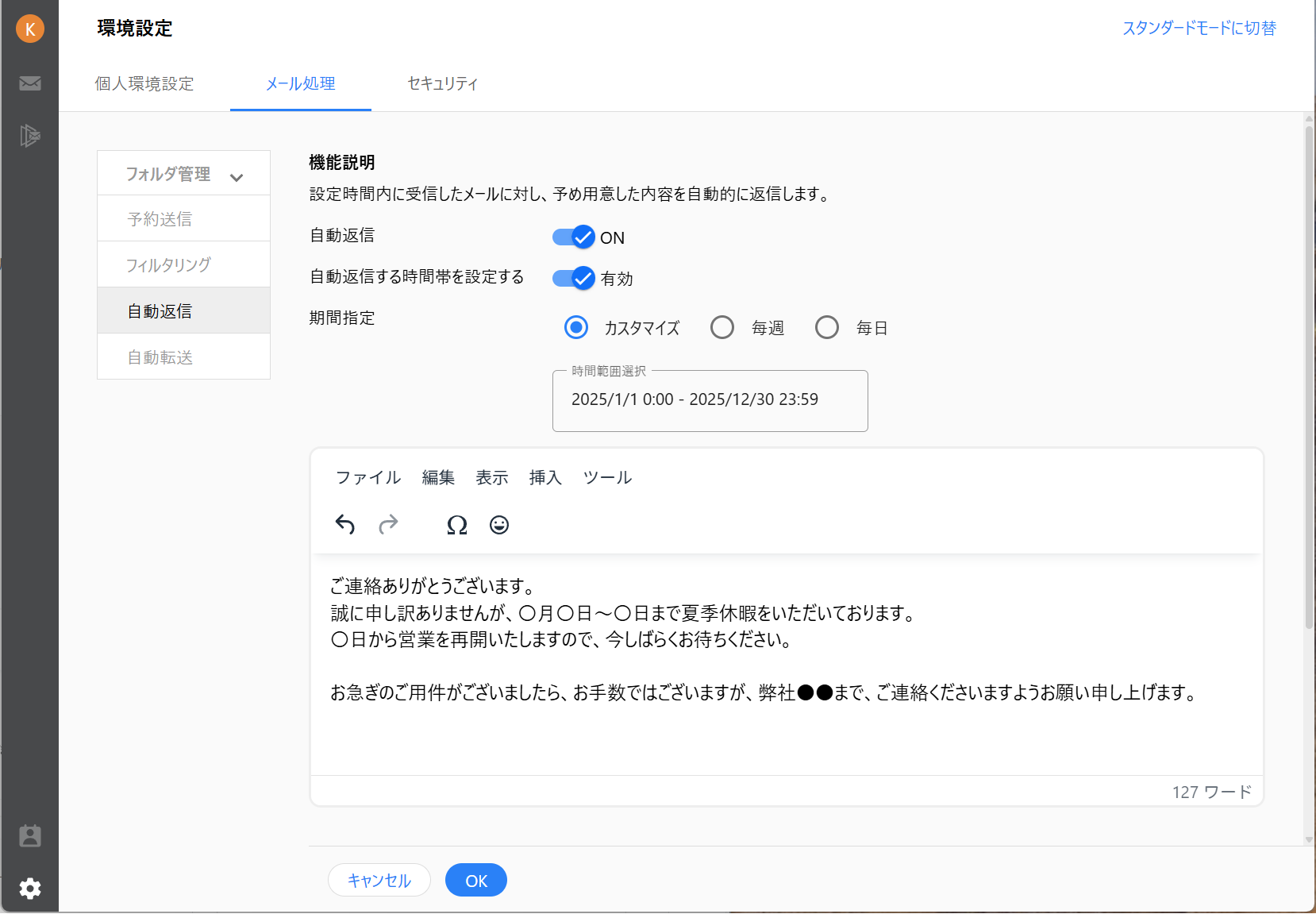The width and height of the screenshot is (1316, 914).
Task: Click the 時間範囲選択 date range field
Action: point(710,400)
